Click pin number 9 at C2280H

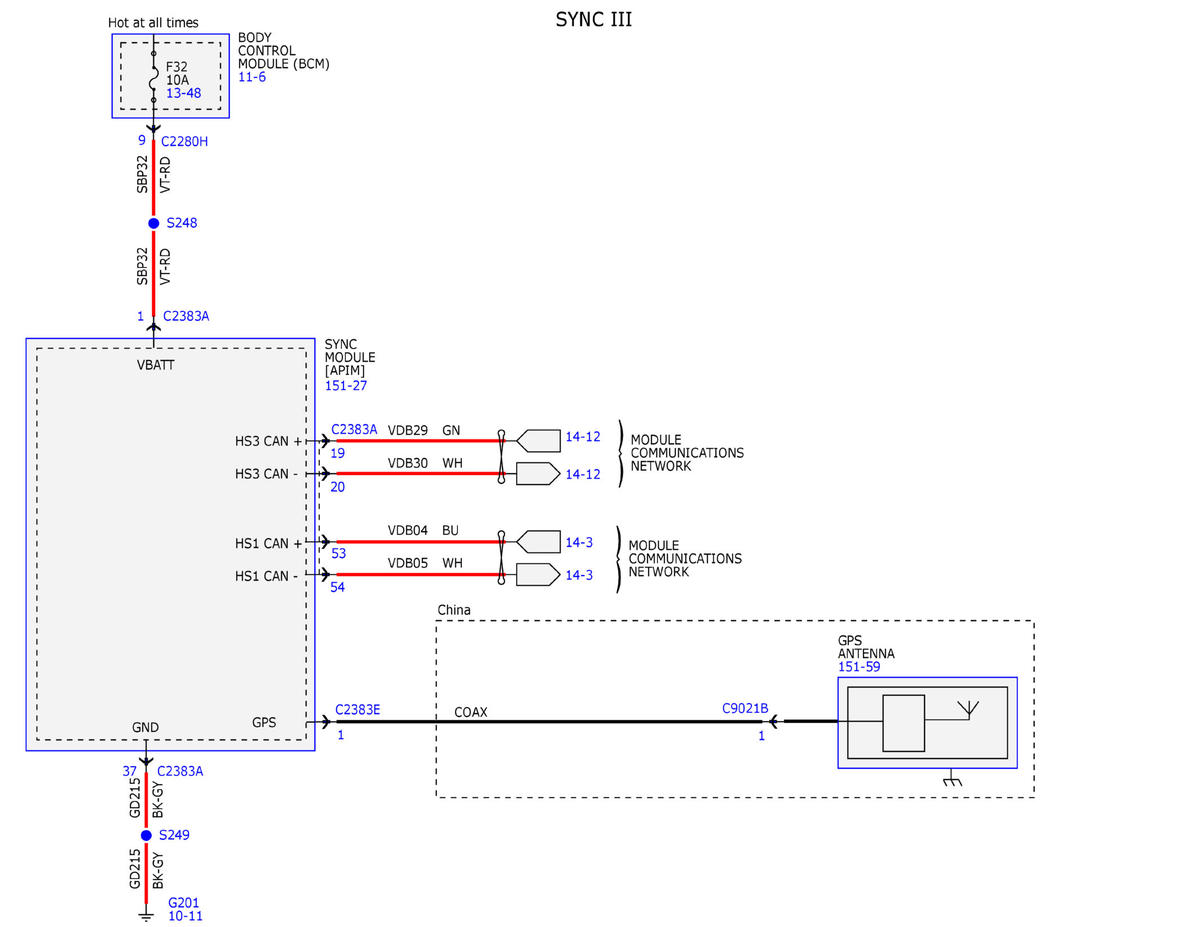[x=142, y=141]
